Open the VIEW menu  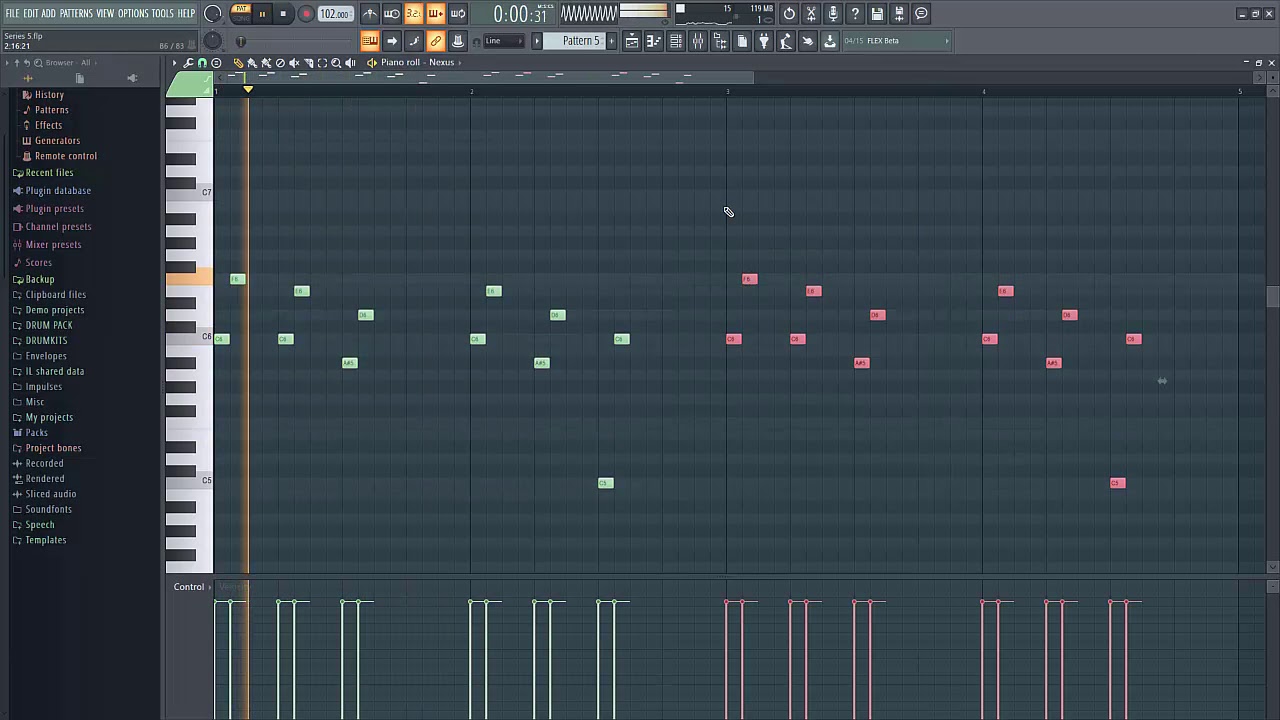[x=105, y=13]
